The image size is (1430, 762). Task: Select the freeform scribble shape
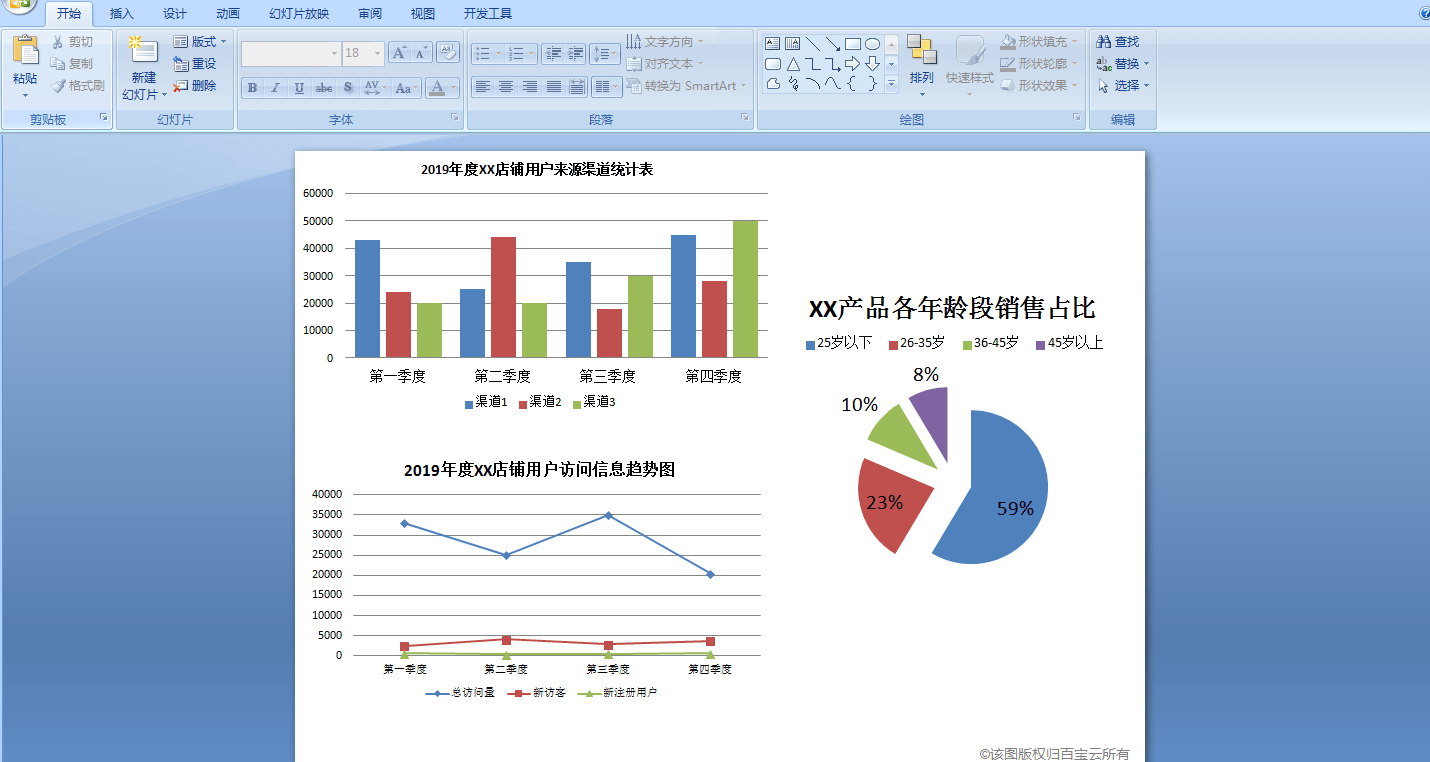[x=792, y=84]
